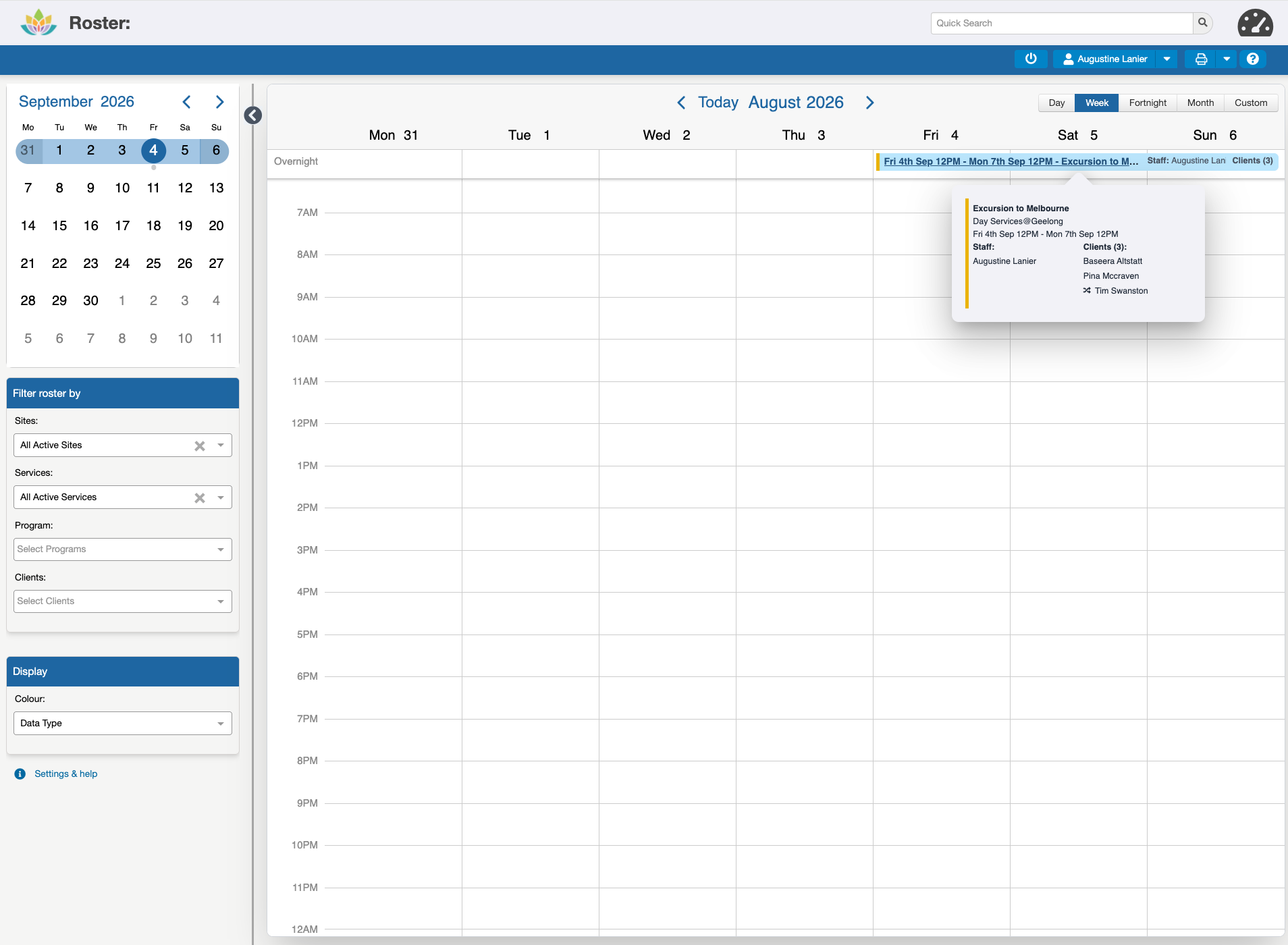Collapse the sidebar with the arrow icon
The width and height of the screenshot is (1288, 945).
(x=253, y=115)
